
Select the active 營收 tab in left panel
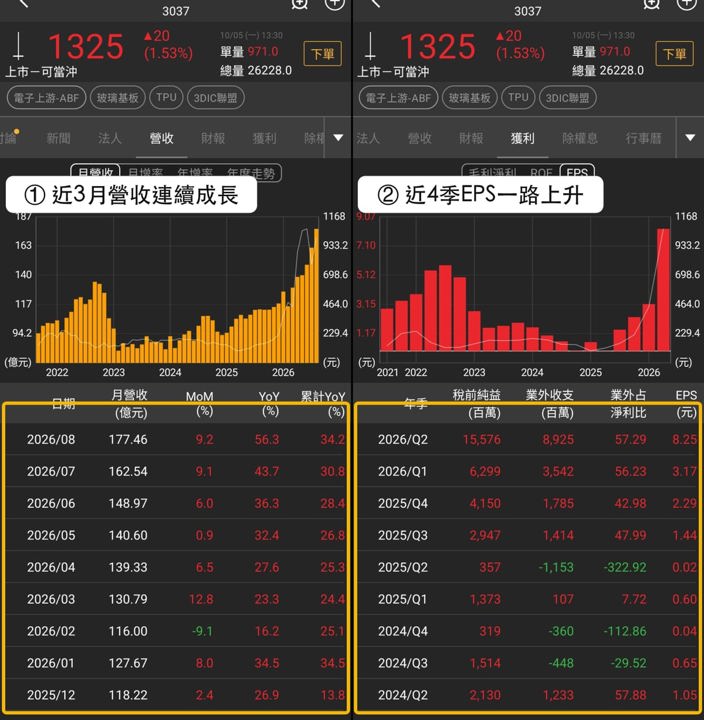coord(161,138)
